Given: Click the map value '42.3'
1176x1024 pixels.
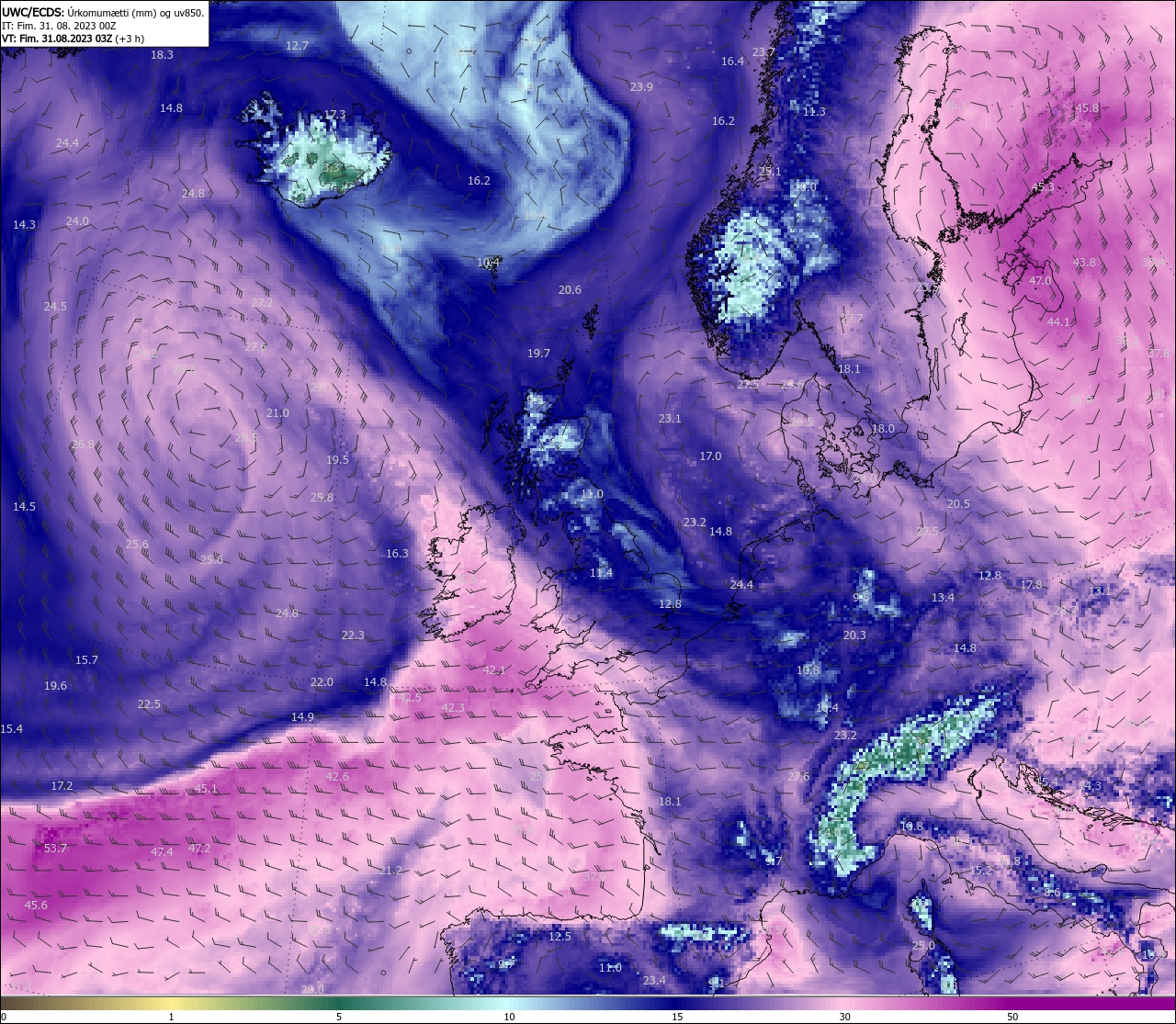Looking at the screenshot, I should coord(453,708).
